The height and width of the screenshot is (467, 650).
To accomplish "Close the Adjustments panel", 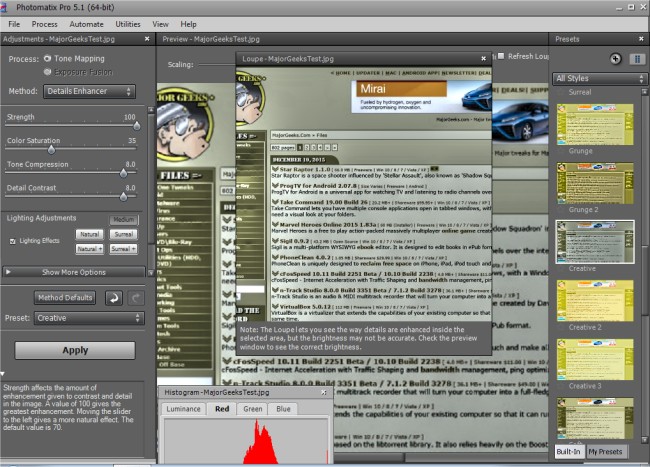I will click(x=148, y=38).
